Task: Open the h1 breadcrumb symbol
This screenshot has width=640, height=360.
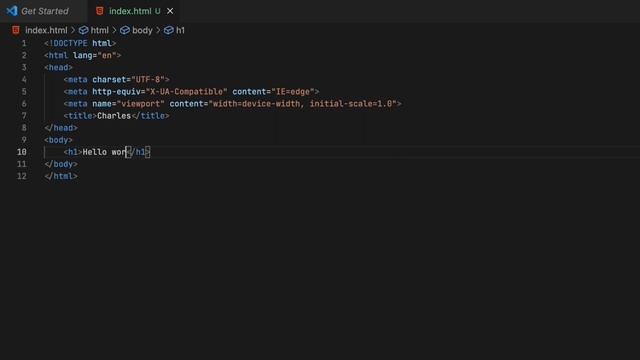Action: (x=180, y=30)
